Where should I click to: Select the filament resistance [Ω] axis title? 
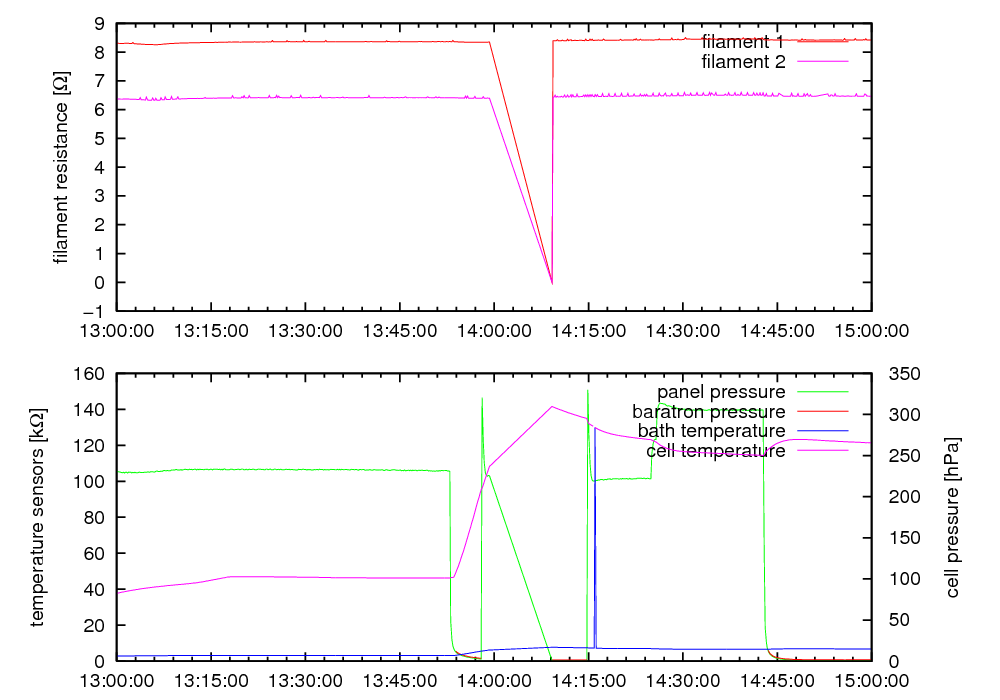tap(62, 167)
